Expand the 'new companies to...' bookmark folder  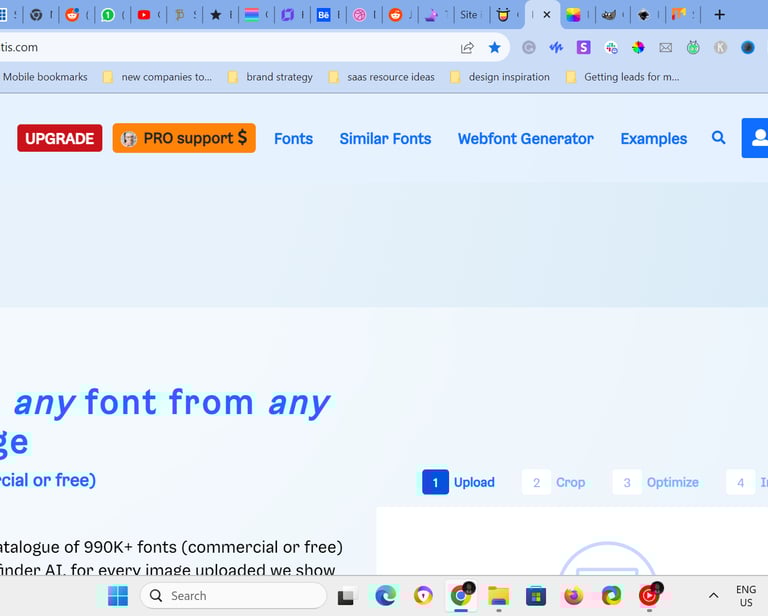(158, 77)
